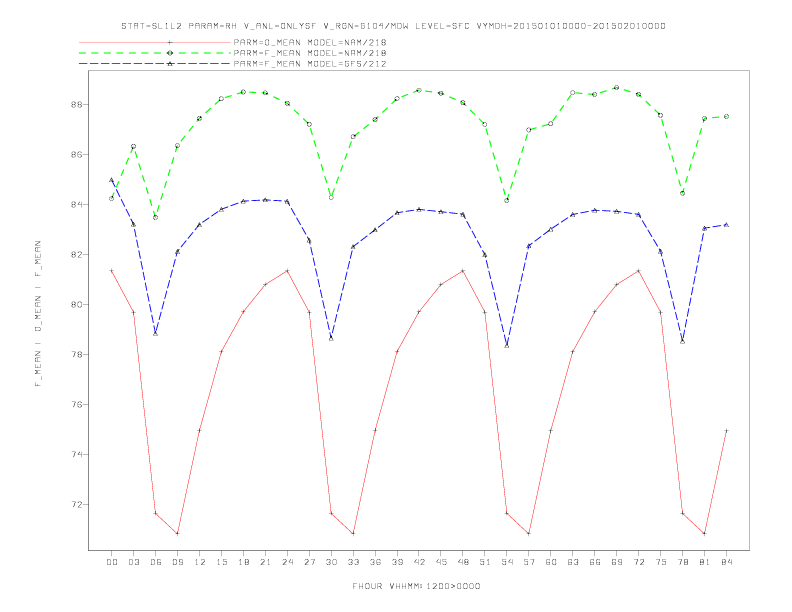Click y-axis tick label 86
The image size is (792, 612).
[x=79, y=155]
